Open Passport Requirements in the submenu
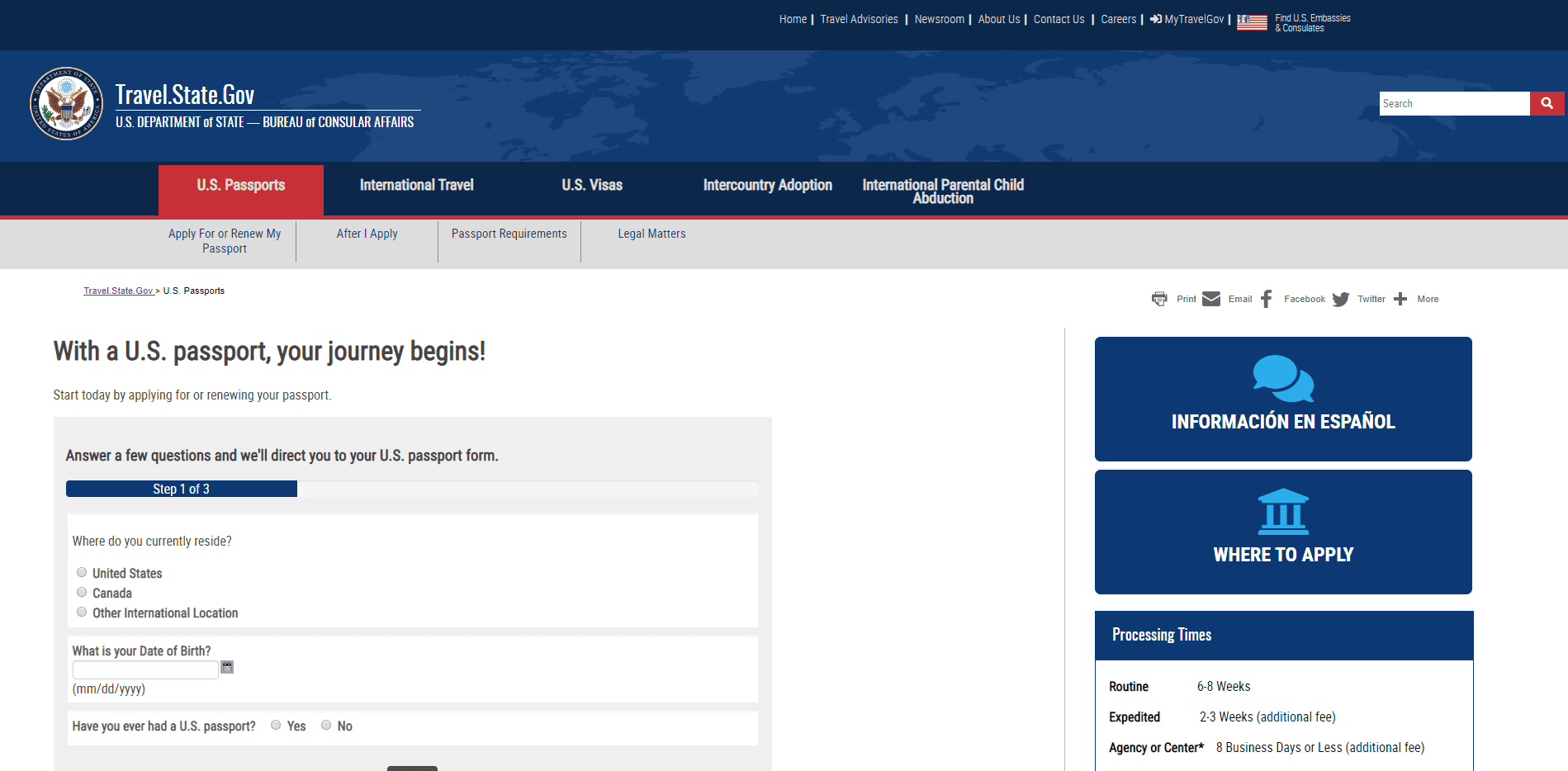Image resolution: width=1568 pixels, height=771 pixels. (508, 234)
